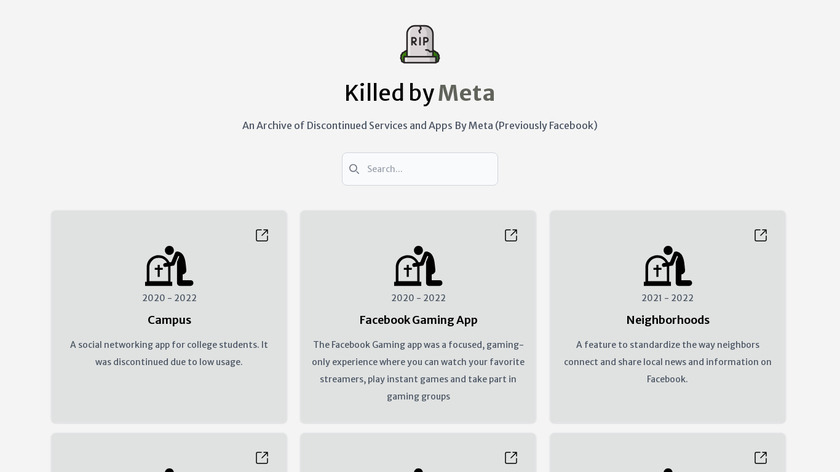This screenshot has height=472, width=840.
Task: Open external link on second-row left card
Action: 262,457
